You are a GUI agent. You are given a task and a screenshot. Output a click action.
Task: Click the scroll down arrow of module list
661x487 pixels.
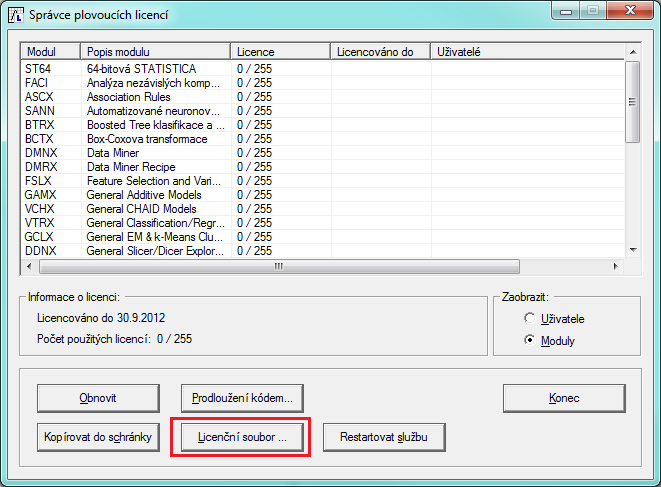[x=633, y=250]
